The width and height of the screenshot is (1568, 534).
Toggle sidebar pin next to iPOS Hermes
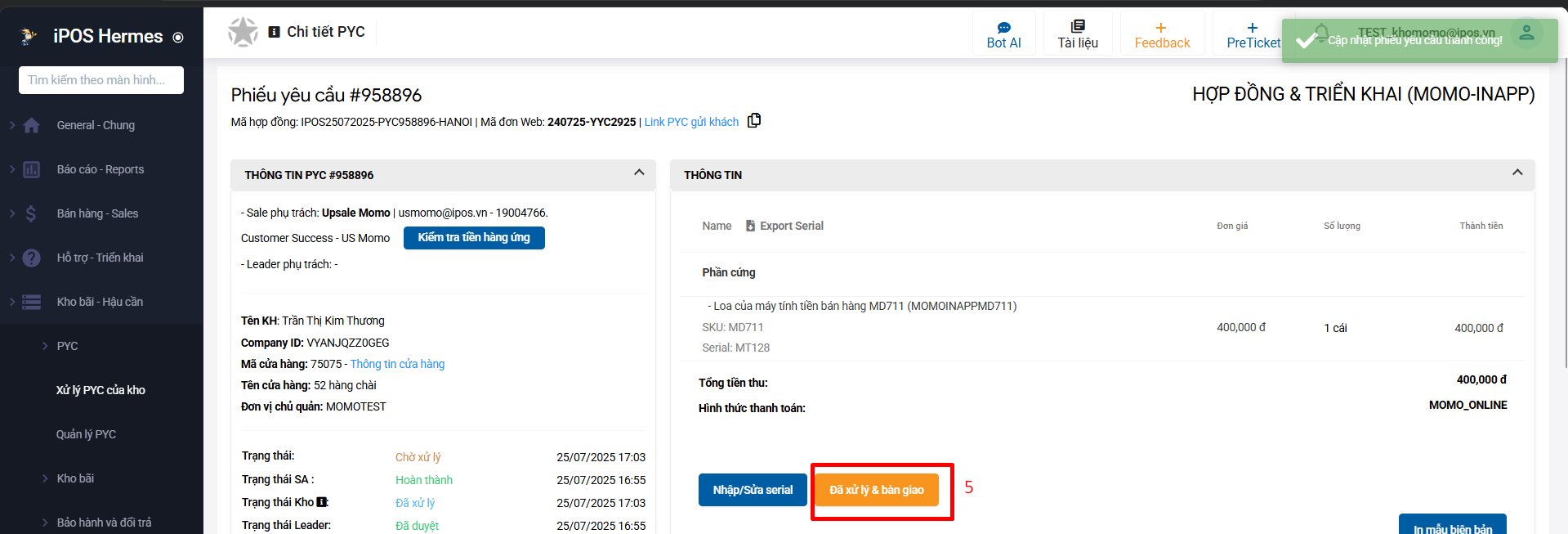[178, 38]
